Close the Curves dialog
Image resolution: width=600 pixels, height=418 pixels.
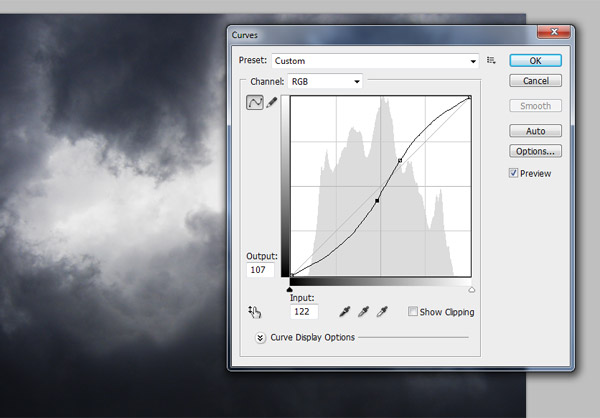[x=554, y=32]
